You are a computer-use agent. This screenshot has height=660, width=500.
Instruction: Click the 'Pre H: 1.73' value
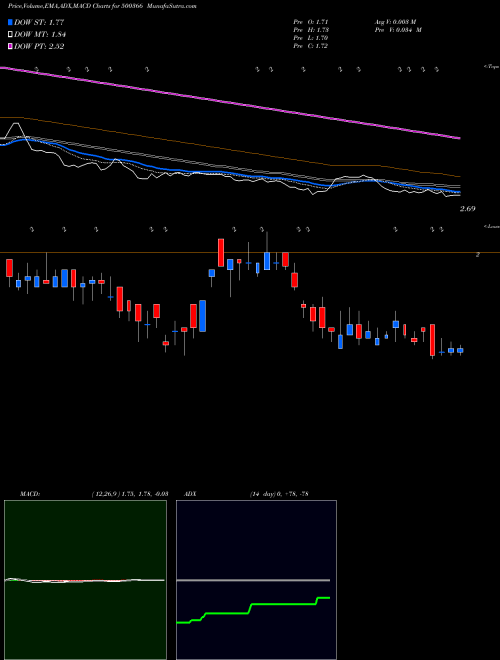(311, 30)
